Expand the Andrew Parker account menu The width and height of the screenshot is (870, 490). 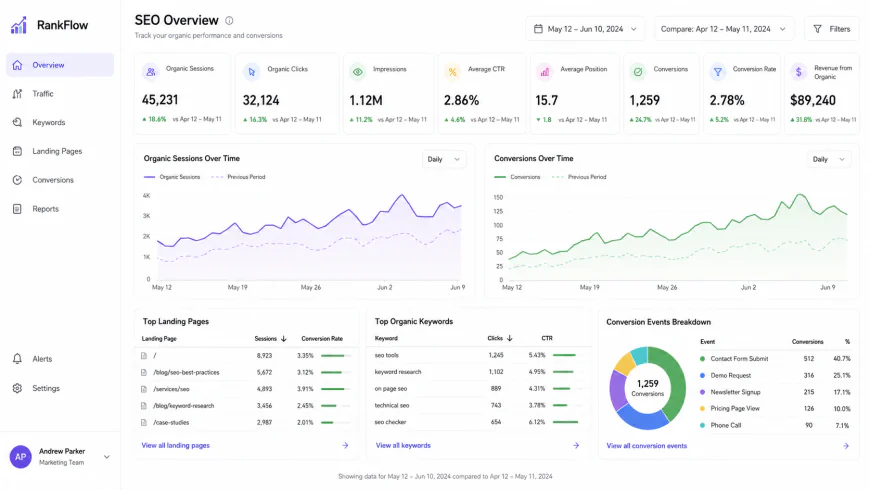click(x=107, y=457)
